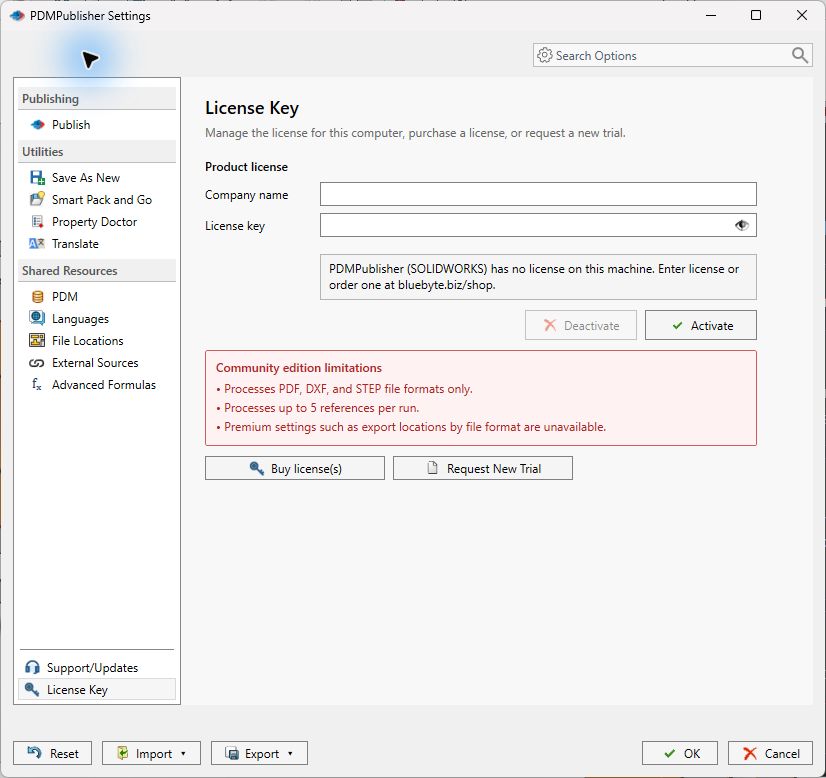Select the Translate utility

tap(97, 244)
